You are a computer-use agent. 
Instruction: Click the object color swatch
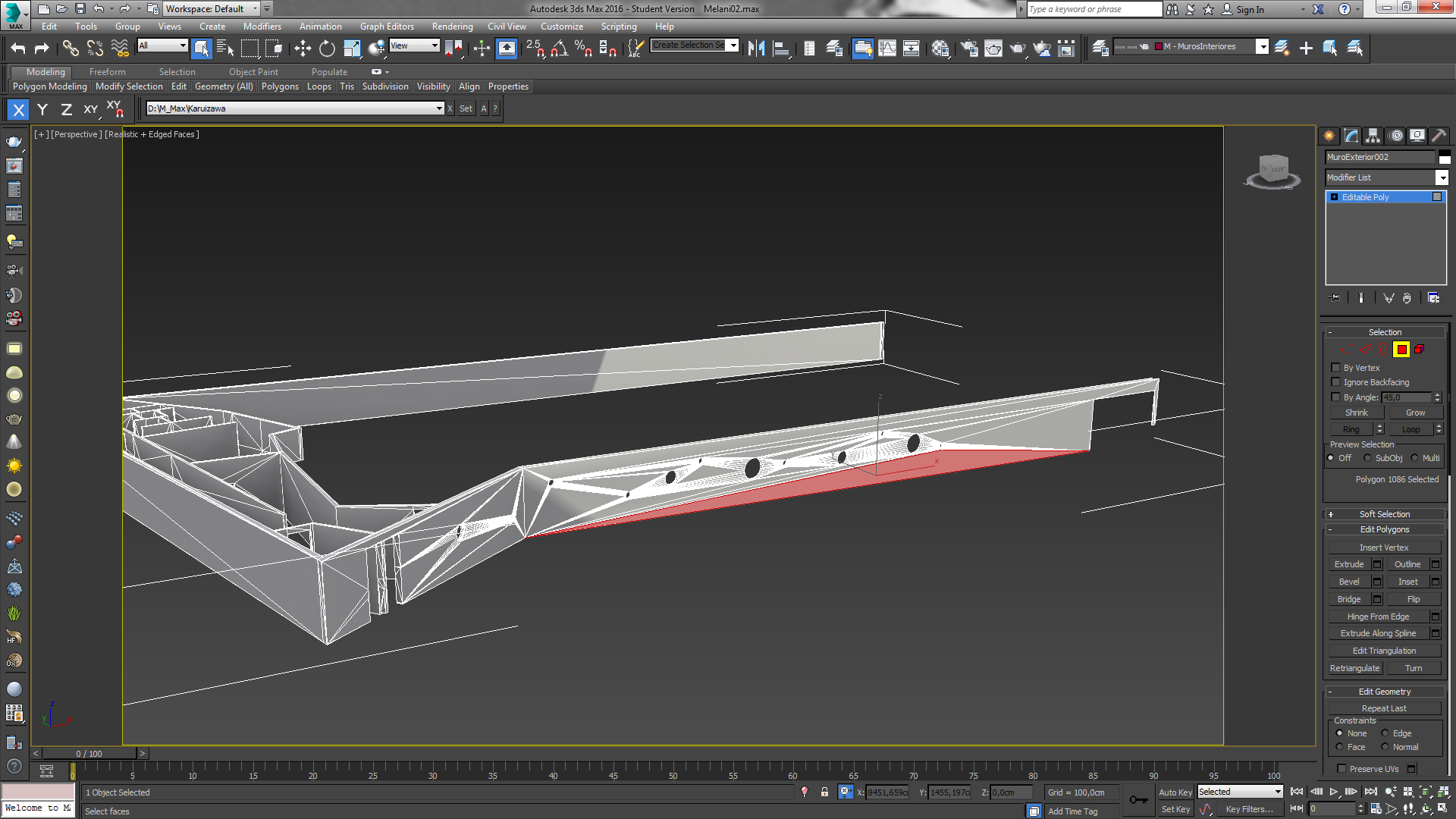pos(1445,157)
